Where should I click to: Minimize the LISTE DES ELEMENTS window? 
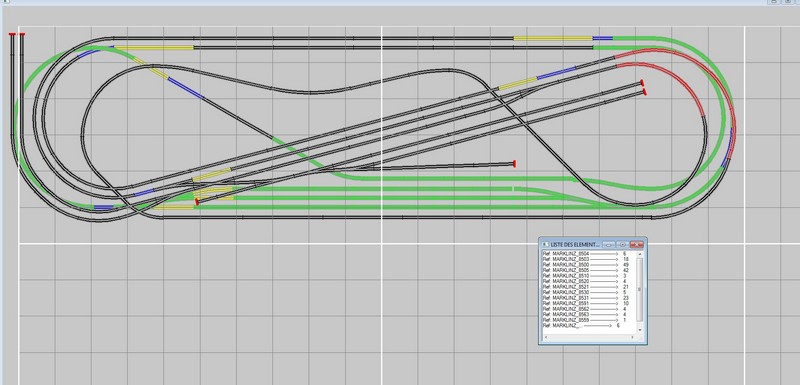point(609,245)
